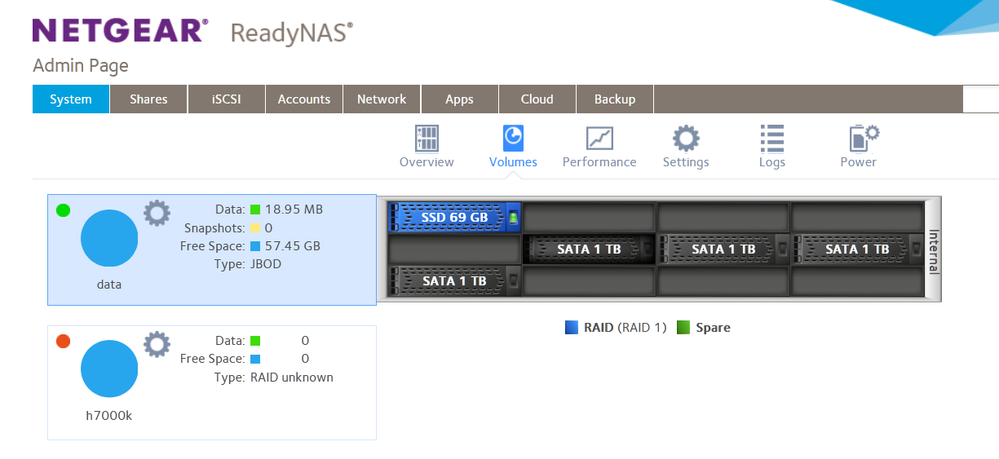Open the Accounts tab
This screenshot has width=999, height=459.
coord(304,99)
